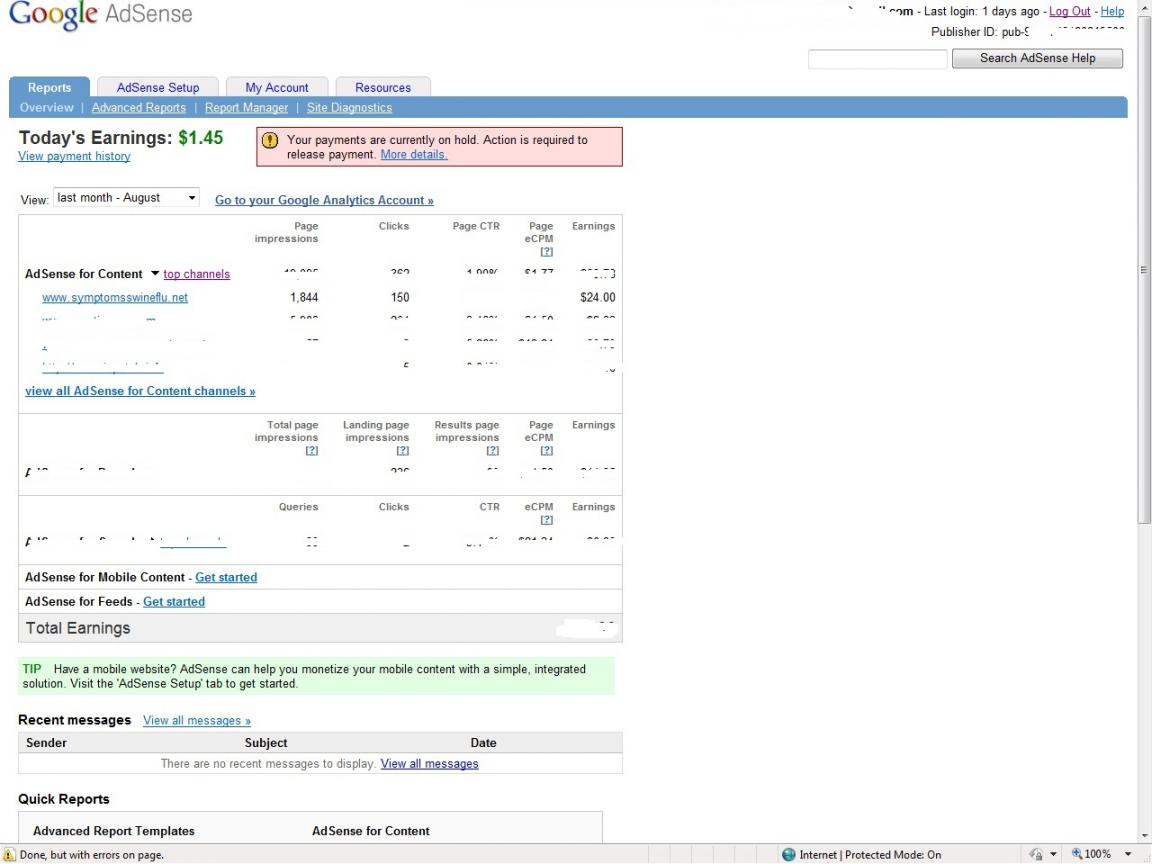Click More details link in payment hold notice
The height and width of the screenshot is (864, 1152).
(x=414, y=155)
